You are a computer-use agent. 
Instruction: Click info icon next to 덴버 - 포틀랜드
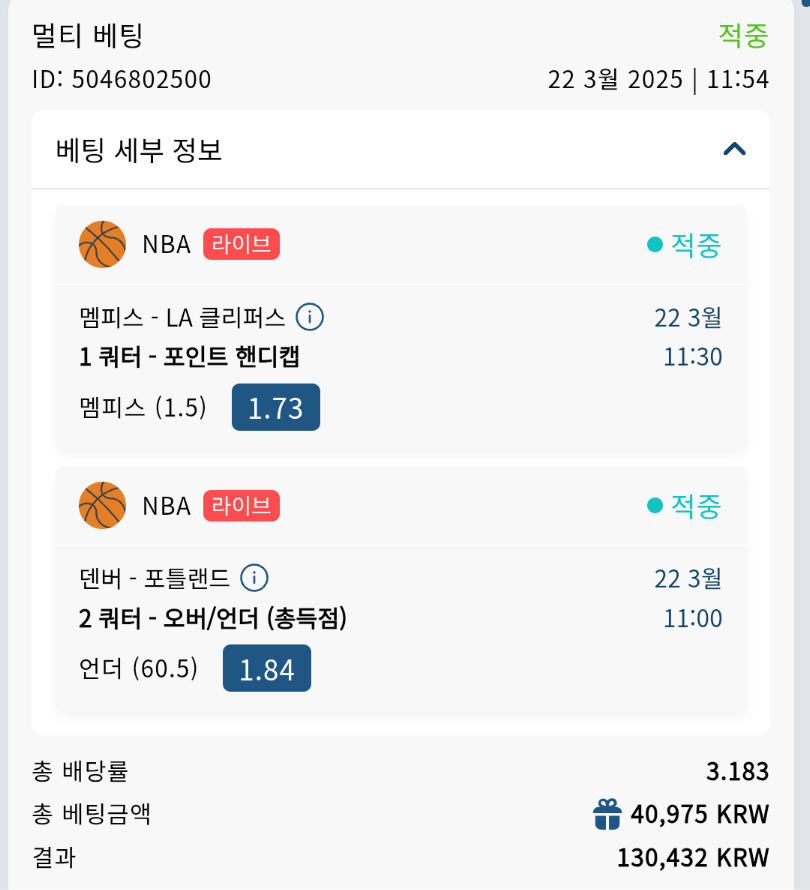[x=255, y=578]
